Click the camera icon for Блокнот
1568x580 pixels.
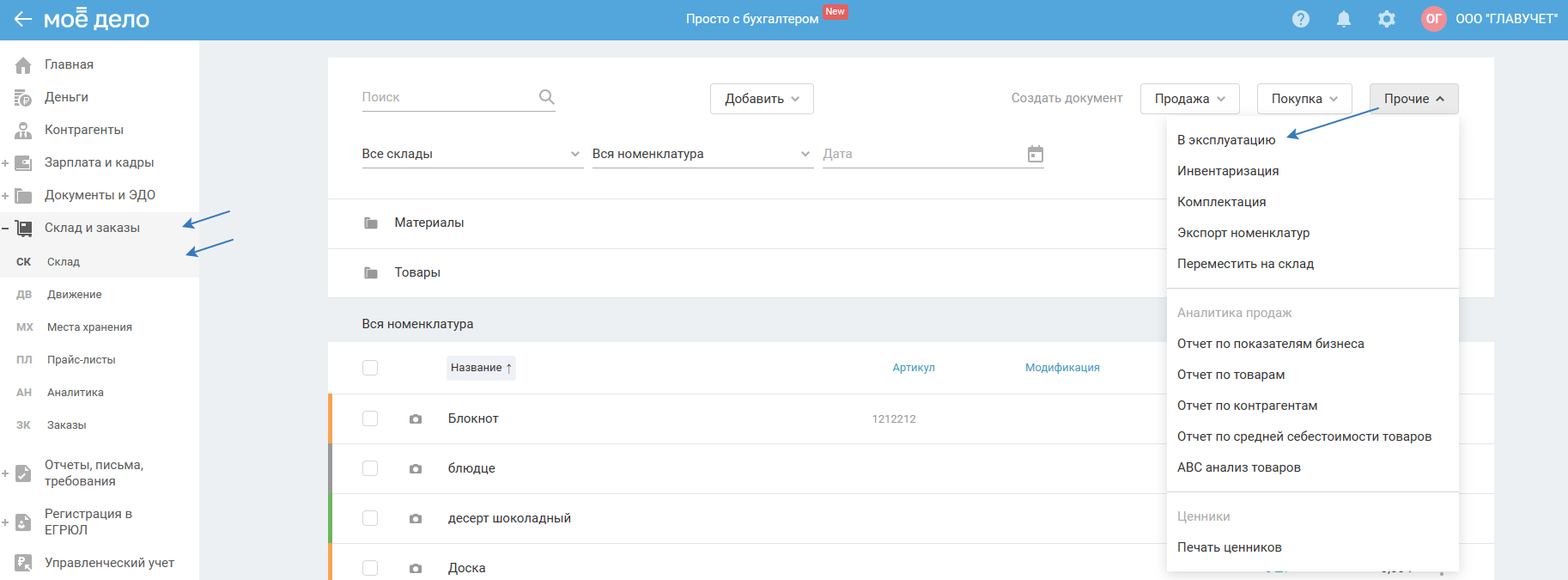point(416,419)
